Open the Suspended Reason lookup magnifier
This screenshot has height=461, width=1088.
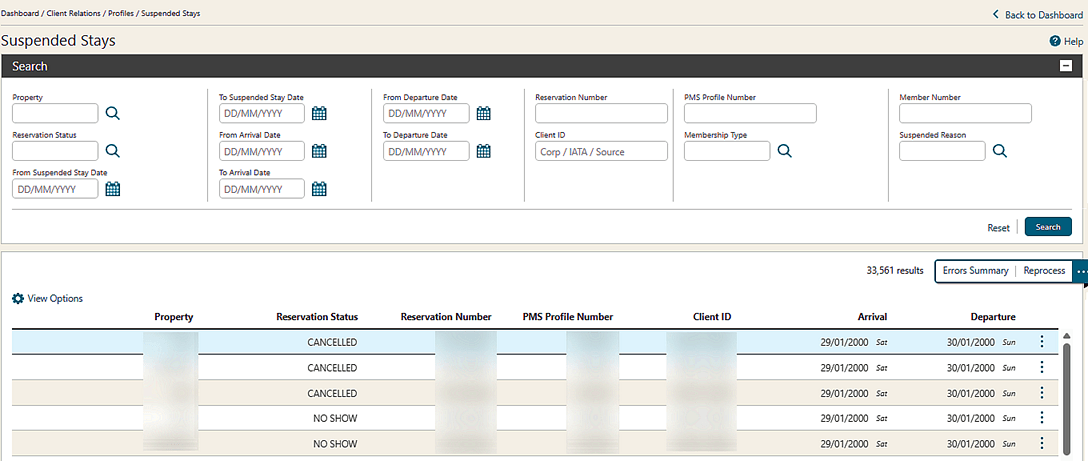[999, 151]
